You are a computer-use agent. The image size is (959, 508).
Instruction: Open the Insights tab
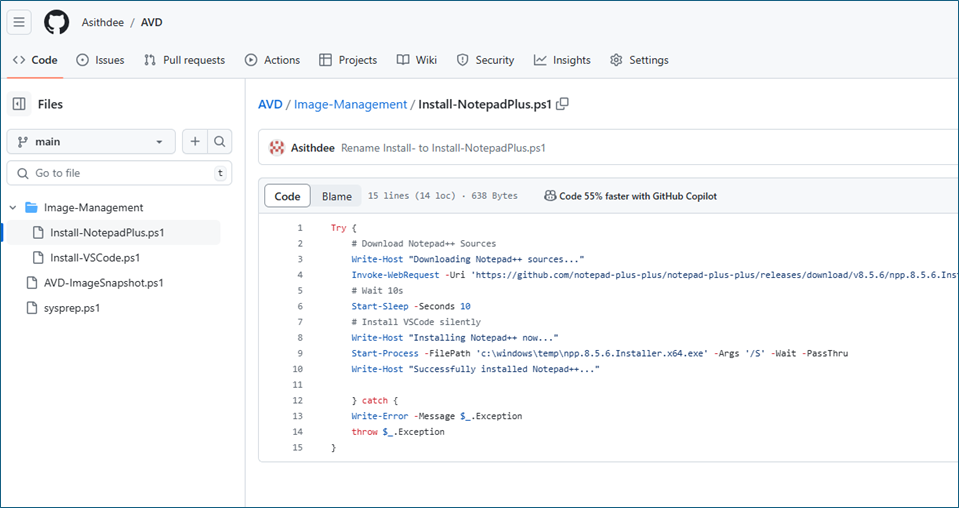tap(562, 60)
